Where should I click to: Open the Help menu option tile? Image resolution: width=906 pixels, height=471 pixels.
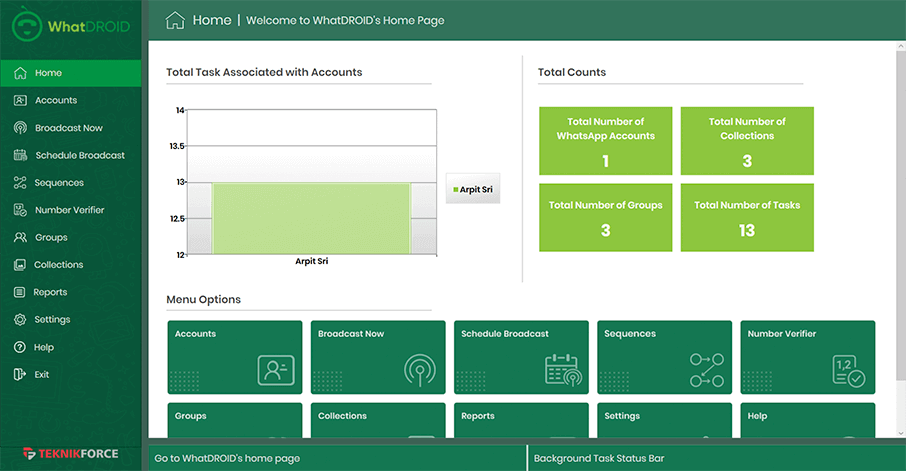pyautogui.click(x=808, y=421)
